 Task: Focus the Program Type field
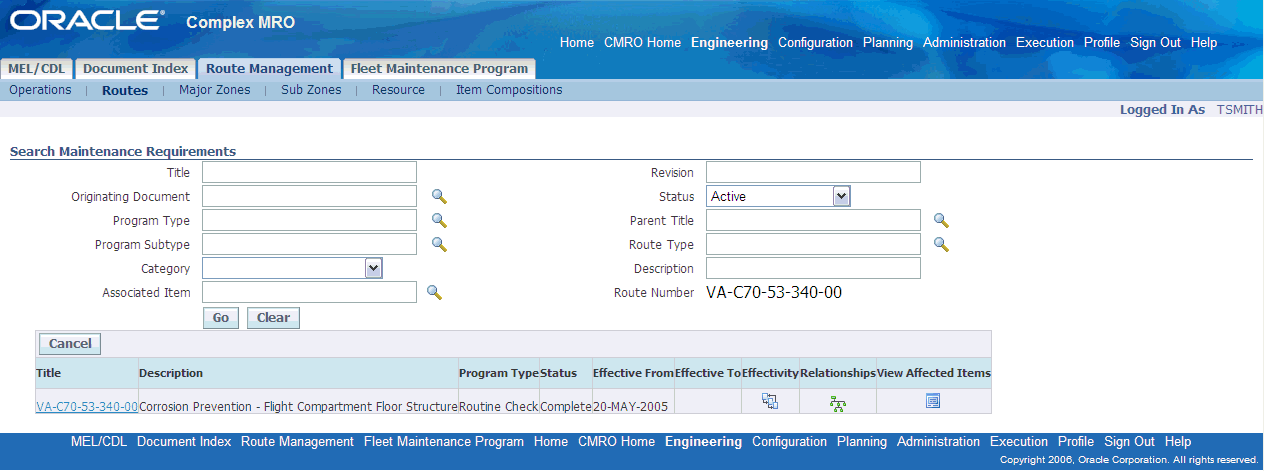(x=309, y=220)
